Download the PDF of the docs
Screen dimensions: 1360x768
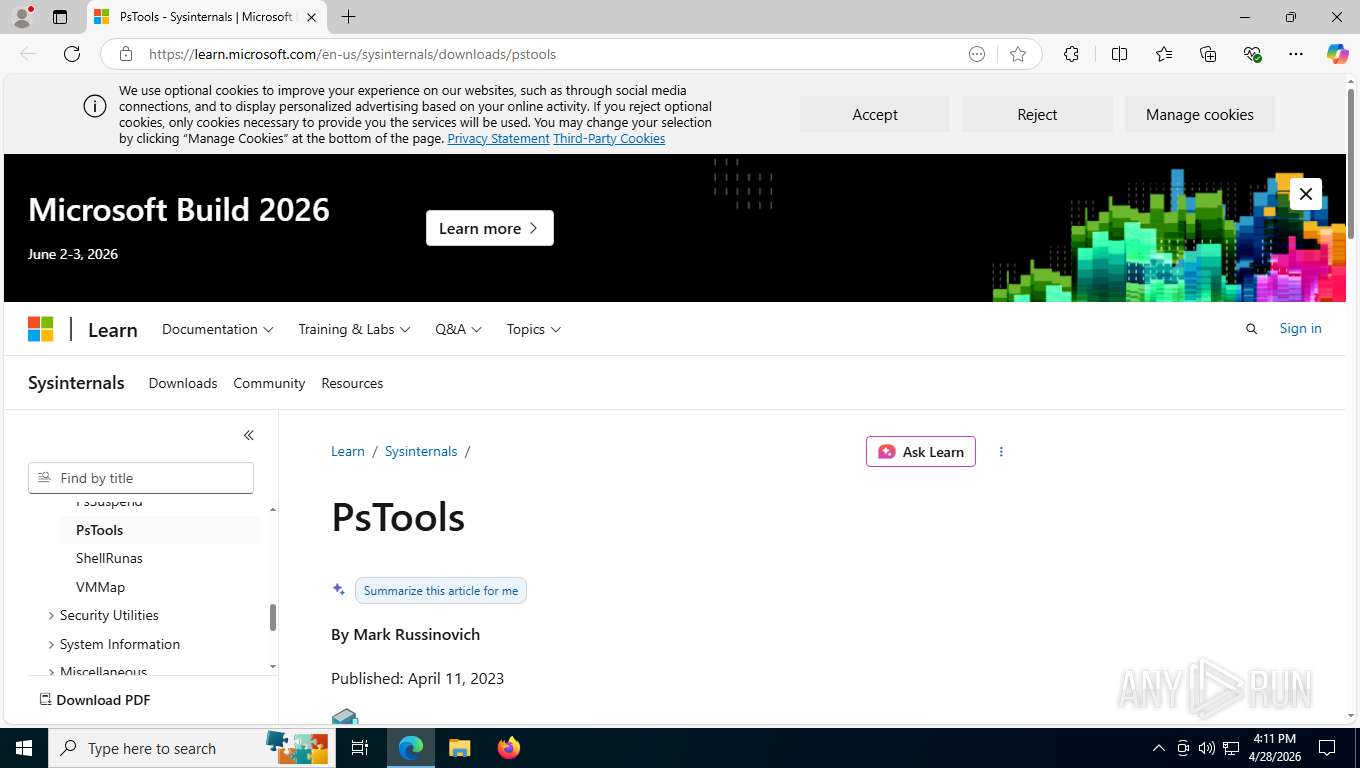95,700
